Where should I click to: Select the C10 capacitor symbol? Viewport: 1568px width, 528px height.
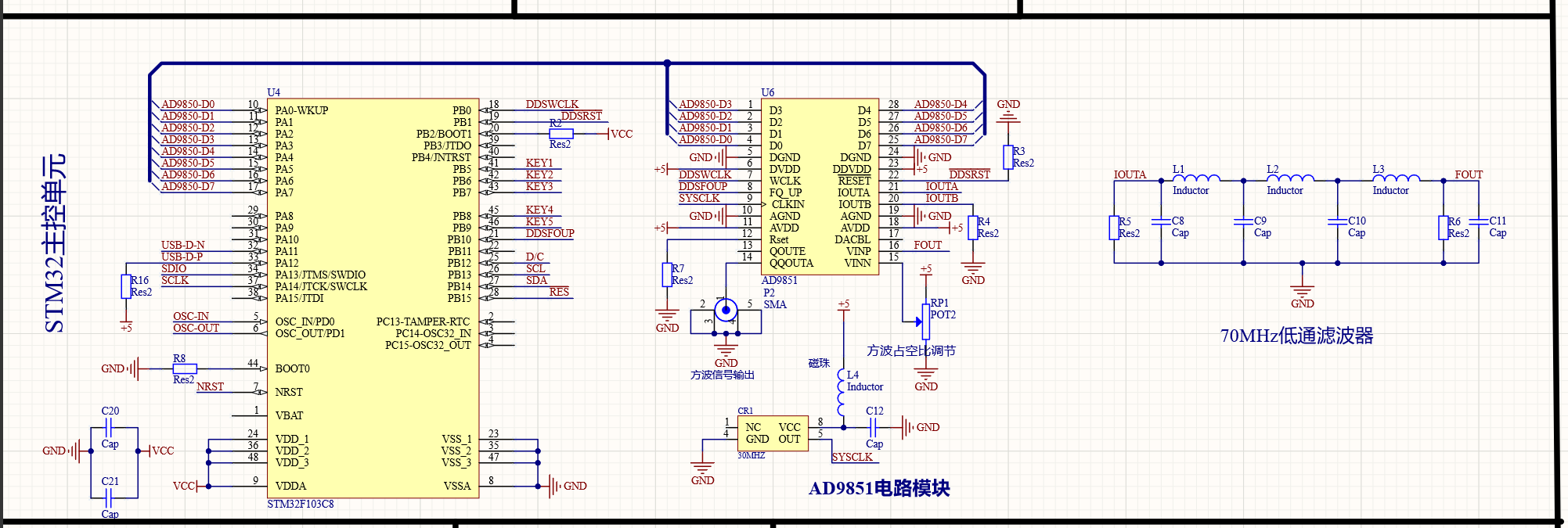(x=1337, y=221)
